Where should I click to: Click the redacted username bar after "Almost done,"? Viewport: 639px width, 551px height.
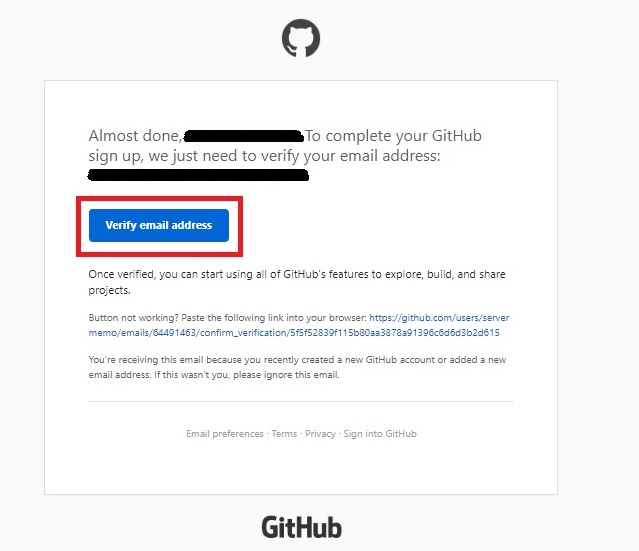coord(244,136)
